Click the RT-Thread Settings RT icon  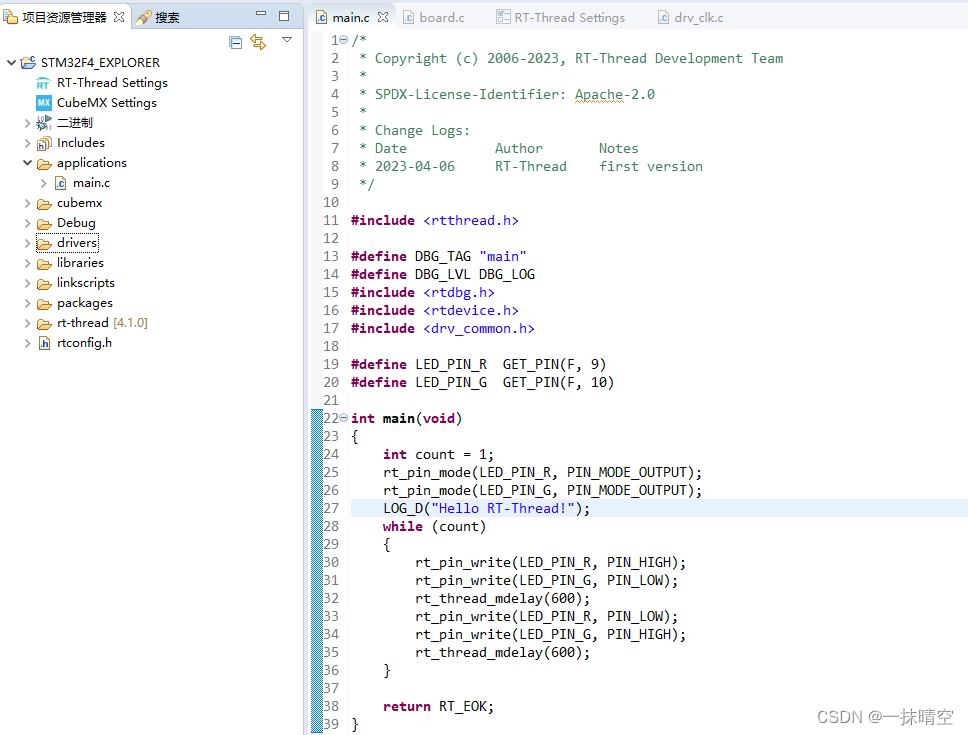pyautogui.click(x=43, y=83)
